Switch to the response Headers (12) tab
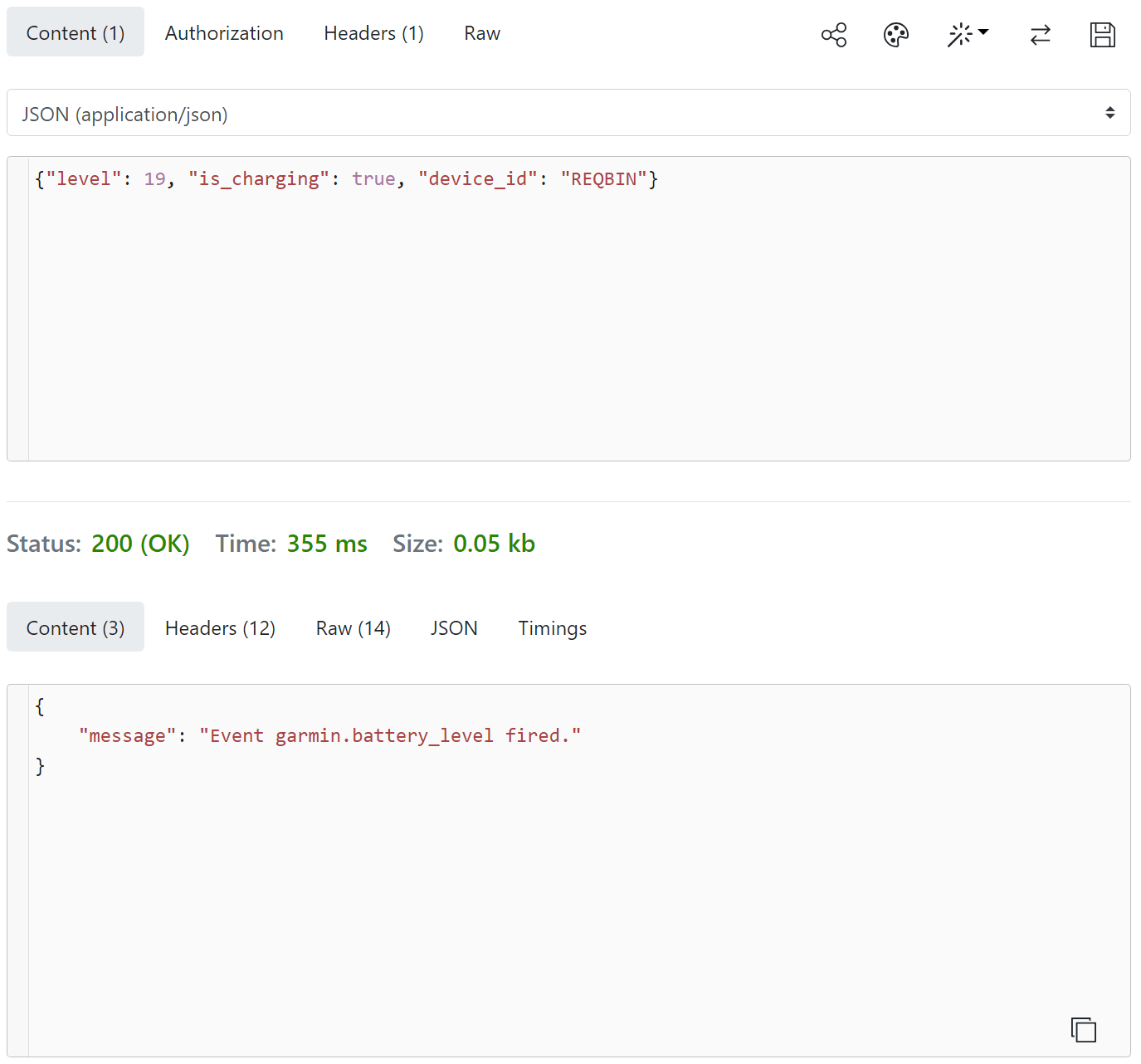The width and height of the screenshot is (1141, 1064). click(220, 627)
